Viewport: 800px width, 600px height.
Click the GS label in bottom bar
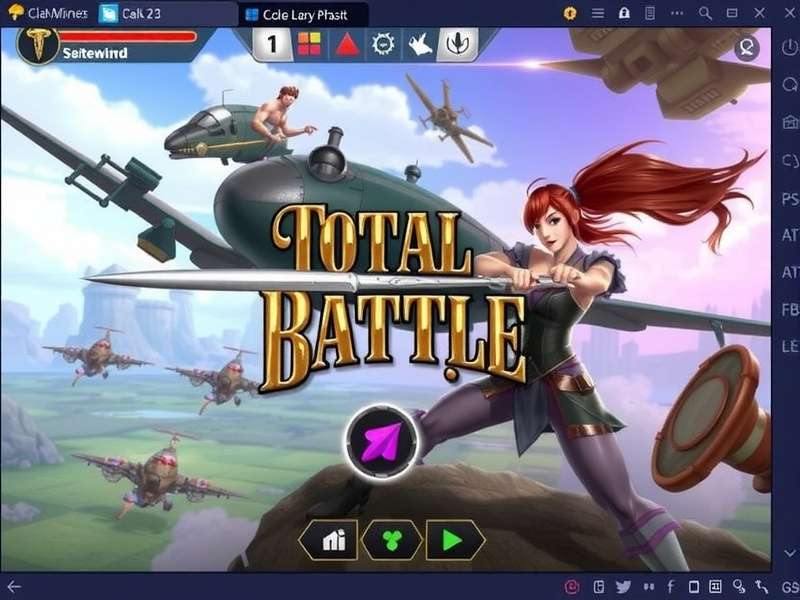click(790, 587)
